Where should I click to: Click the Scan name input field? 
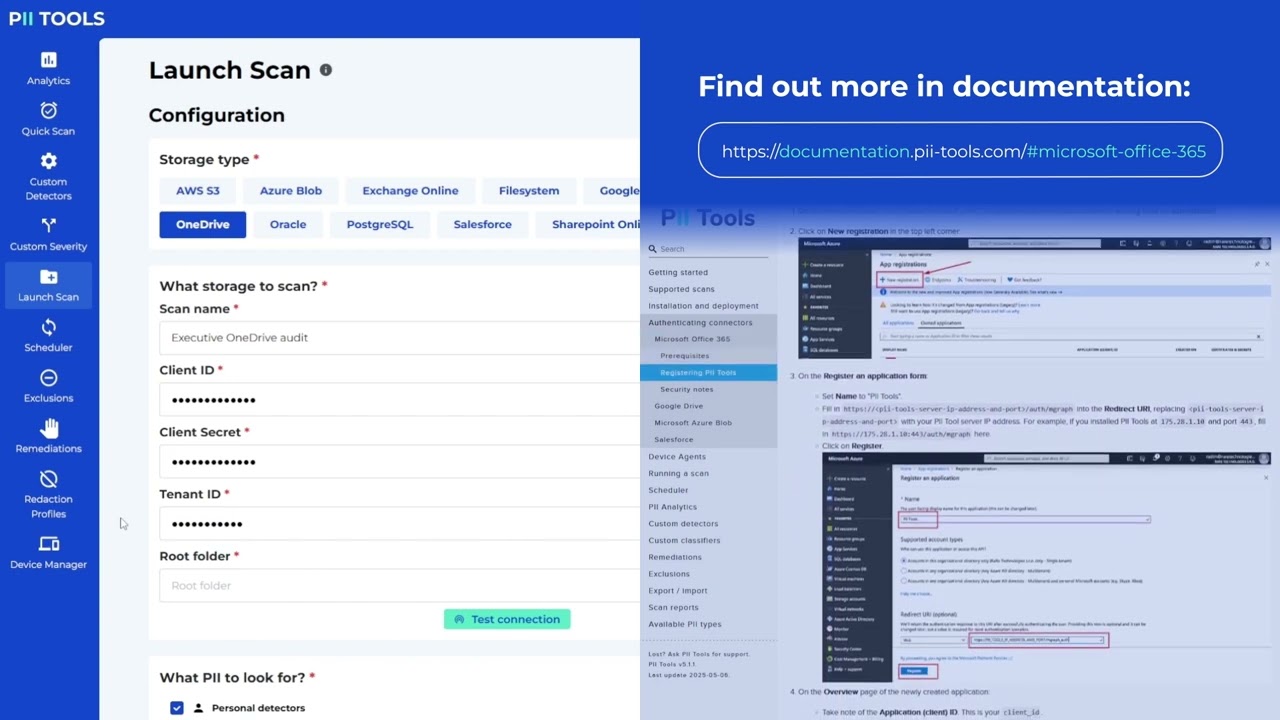tap(399, 338)
